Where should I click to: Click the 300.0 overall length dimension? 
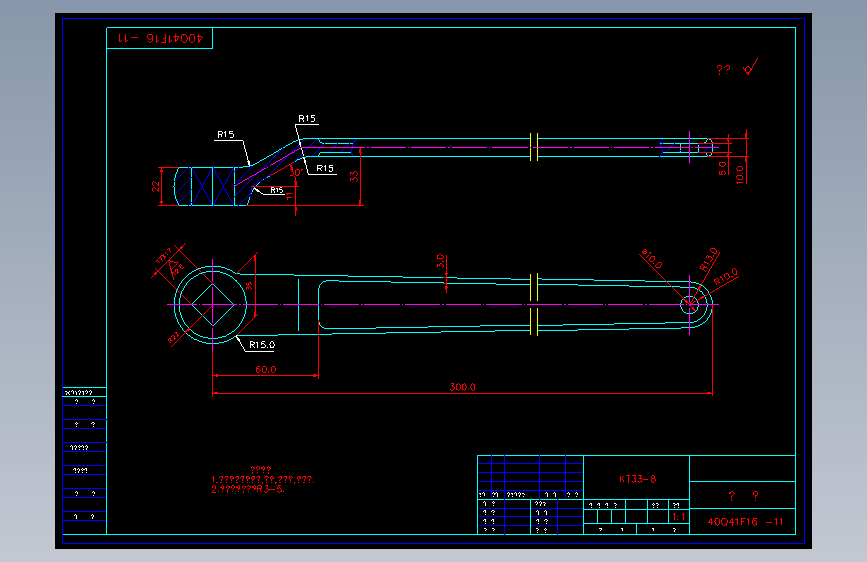coord(462,387)
